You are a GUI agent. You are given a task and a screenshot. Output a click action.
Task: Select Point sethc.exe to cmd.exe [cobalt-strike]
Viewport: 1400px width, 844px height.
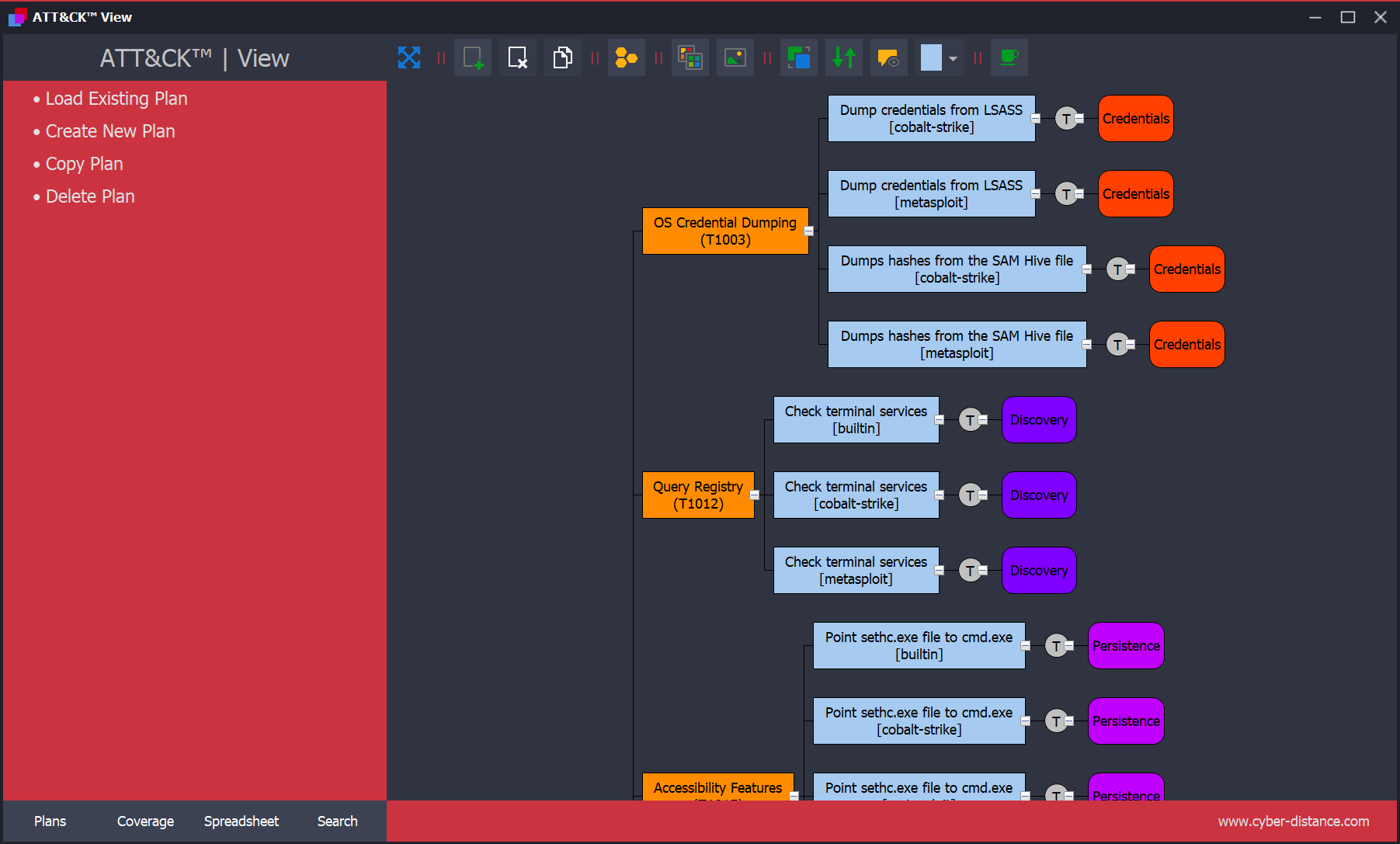click(x=919, y=721)
